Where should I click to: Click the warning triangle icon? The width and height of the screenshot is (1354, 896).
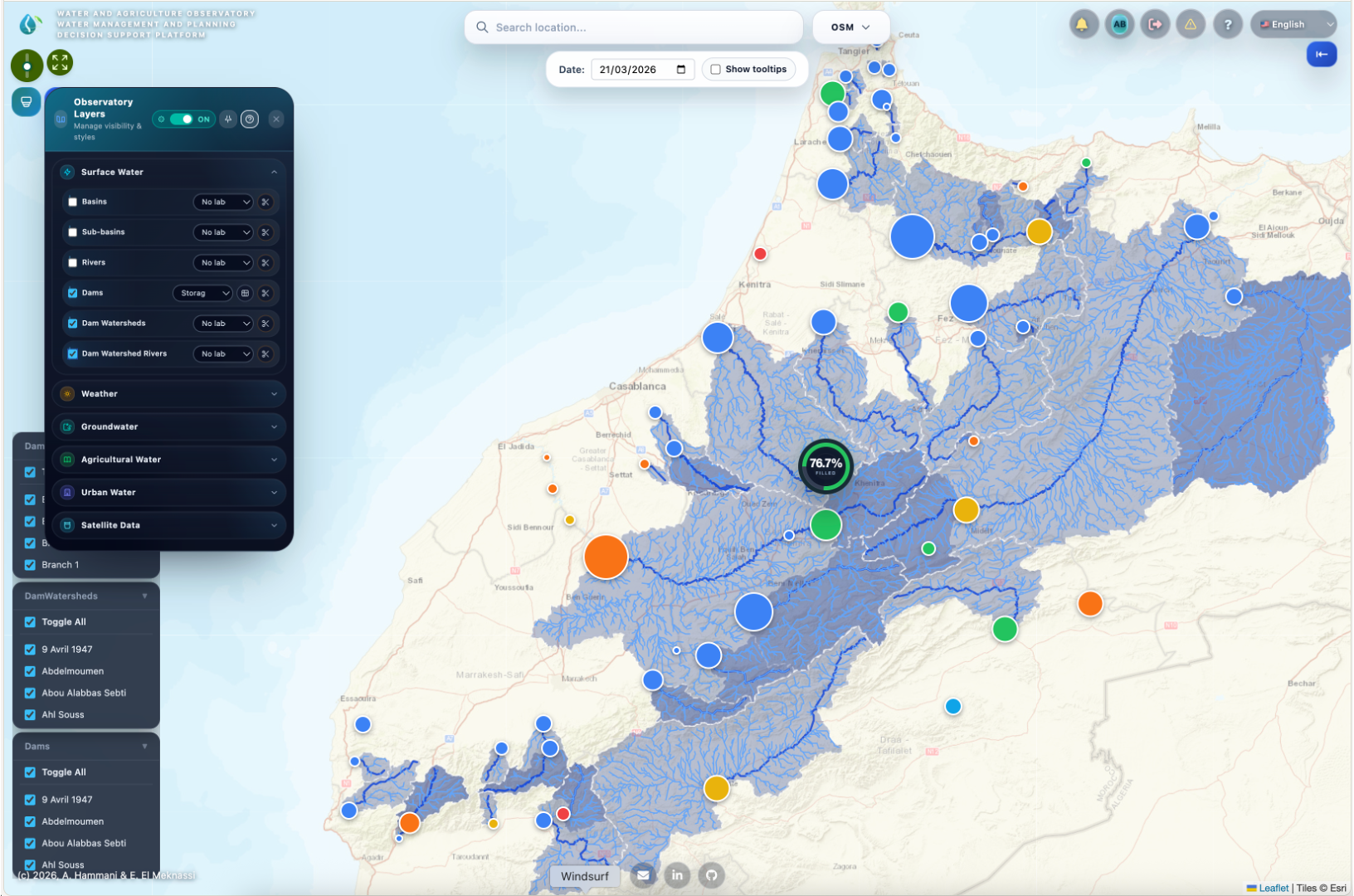(1191, 24)
